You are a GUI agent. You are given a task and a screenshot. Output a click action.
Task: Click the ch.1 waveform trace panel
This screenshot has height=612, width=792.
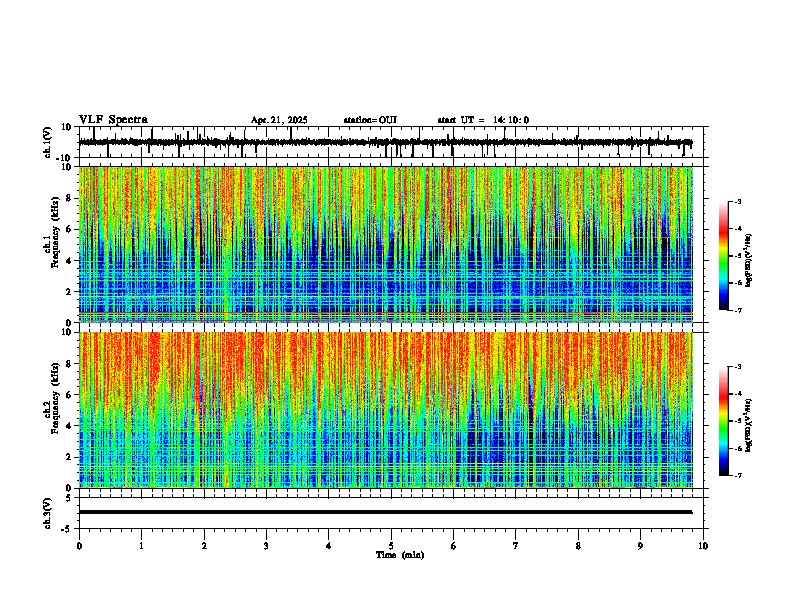393,142
